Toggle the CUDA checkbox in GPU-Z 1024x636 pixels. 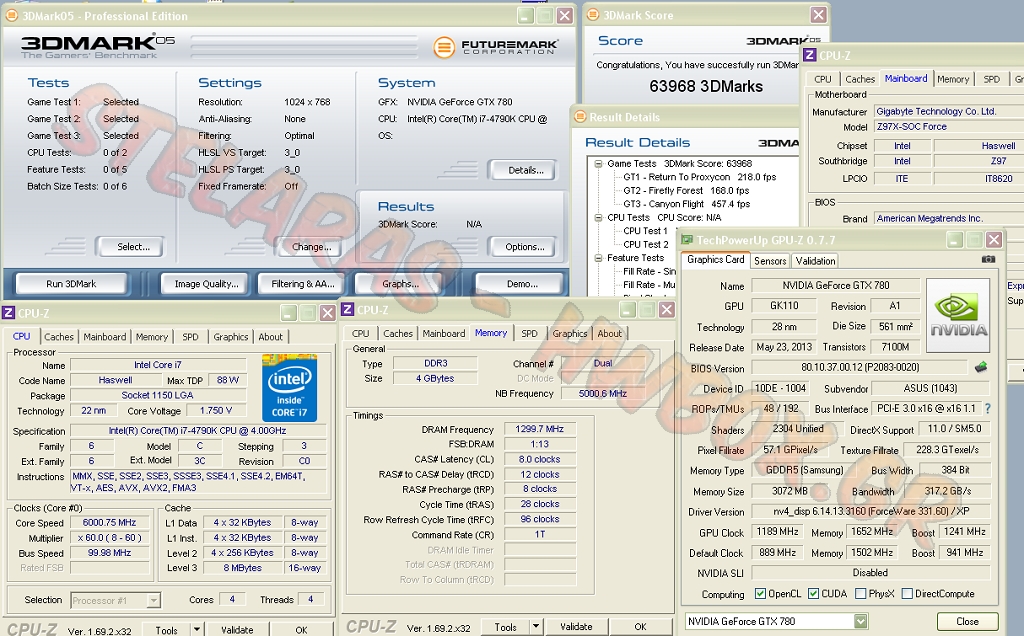[x=813, y=594]
